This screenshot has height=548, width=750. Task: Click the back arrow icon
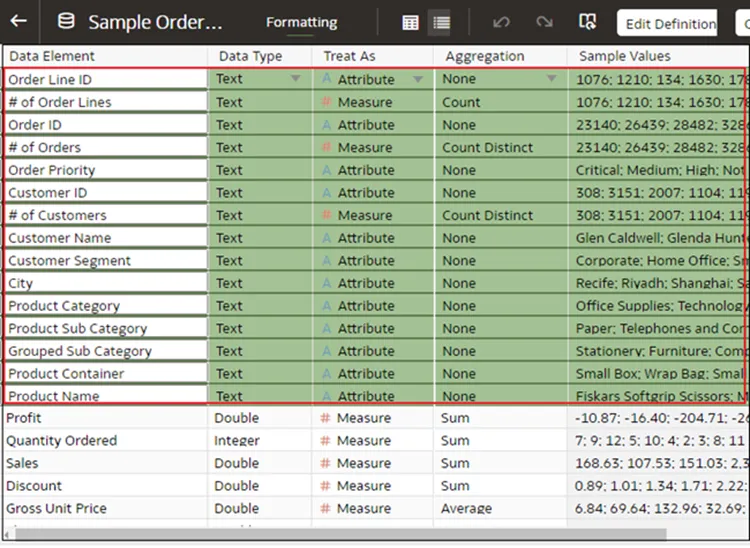tap(18, 22)
